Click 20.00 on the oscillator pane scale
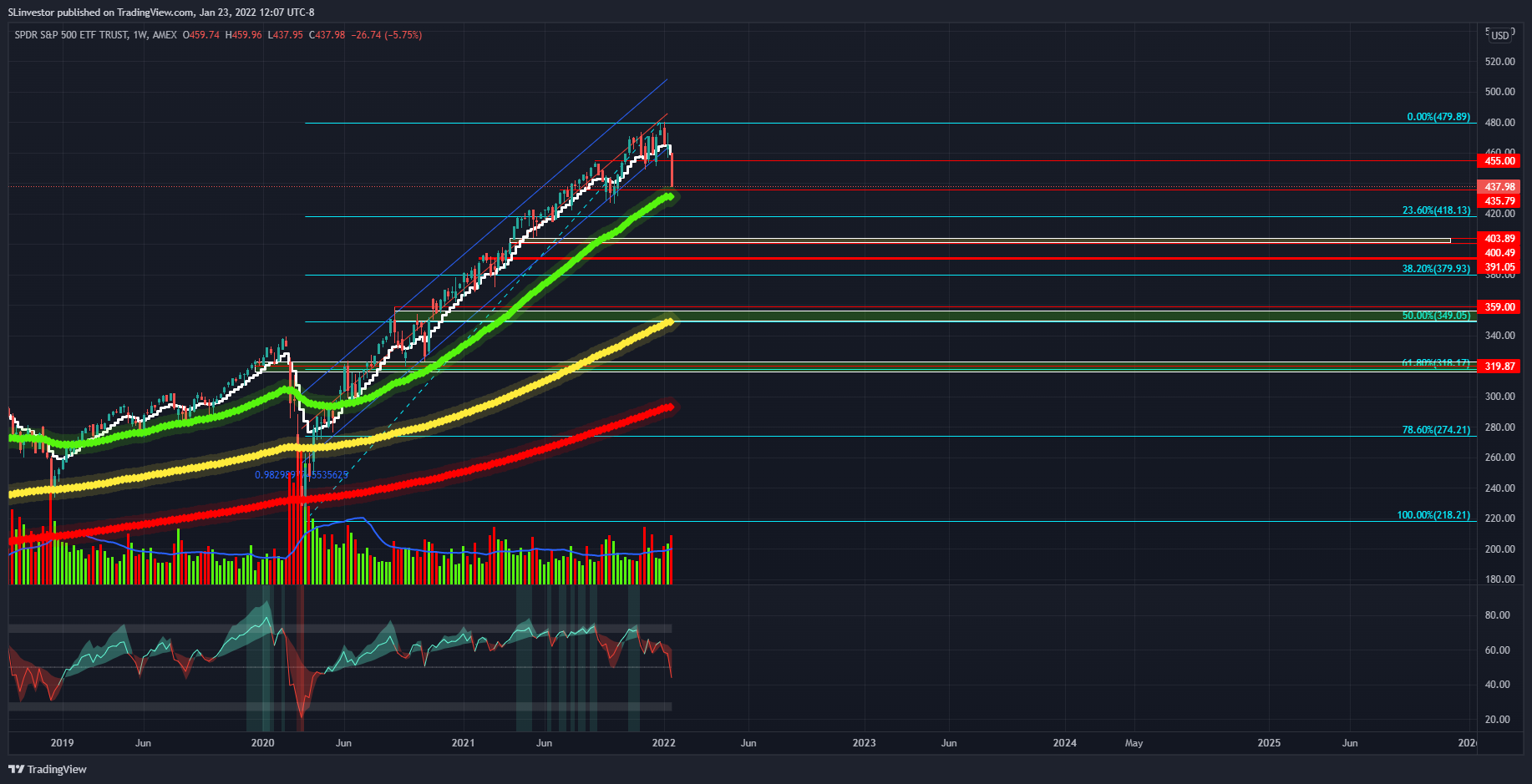This screenshot has width=1532, height=784. [x=1498, y=720]
